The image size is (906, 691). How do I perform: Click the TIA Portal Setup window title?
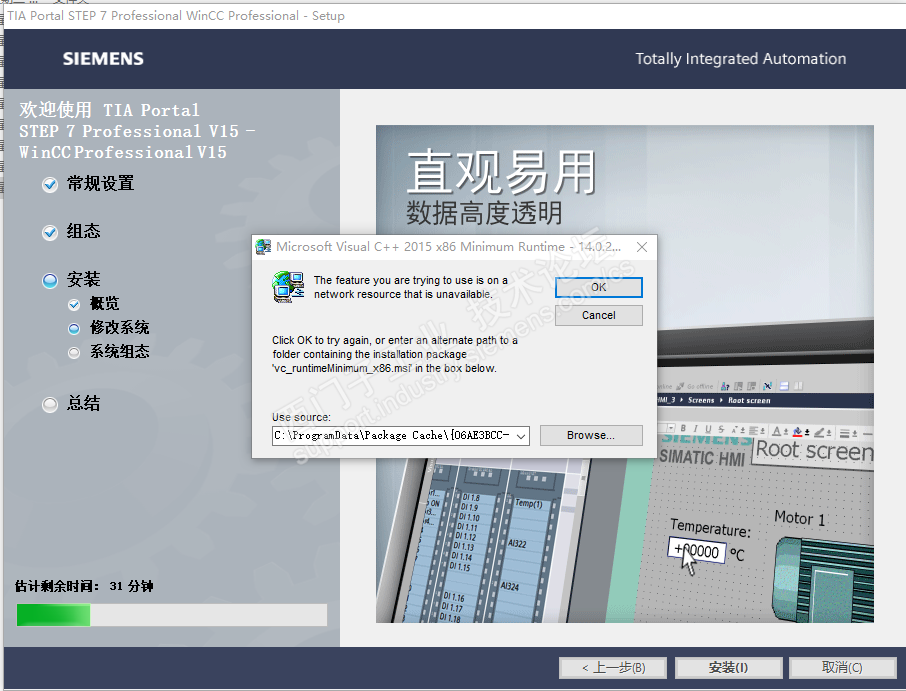176,16
